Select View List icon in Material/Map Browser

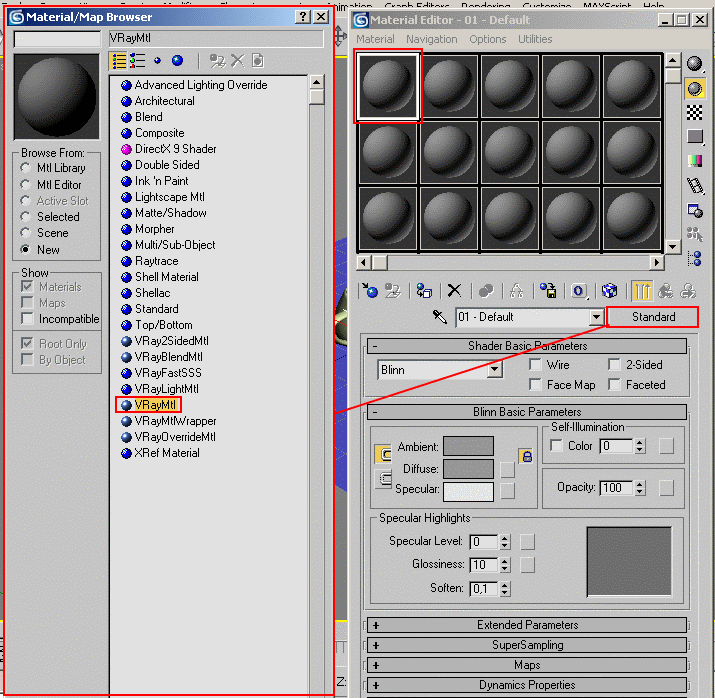point(119,61)
